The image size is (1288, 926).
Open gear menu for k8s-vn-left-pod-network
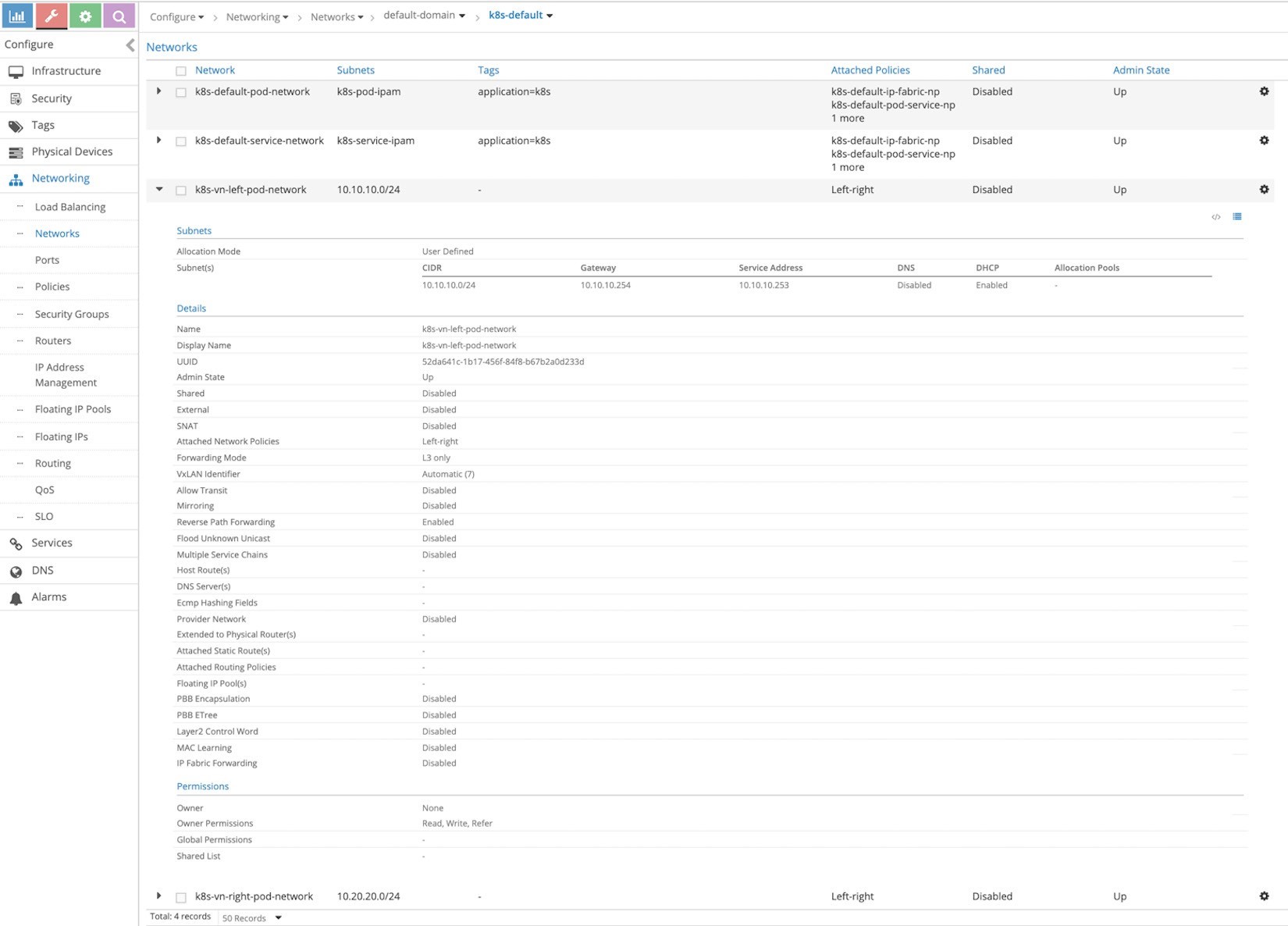(1264, 189)
